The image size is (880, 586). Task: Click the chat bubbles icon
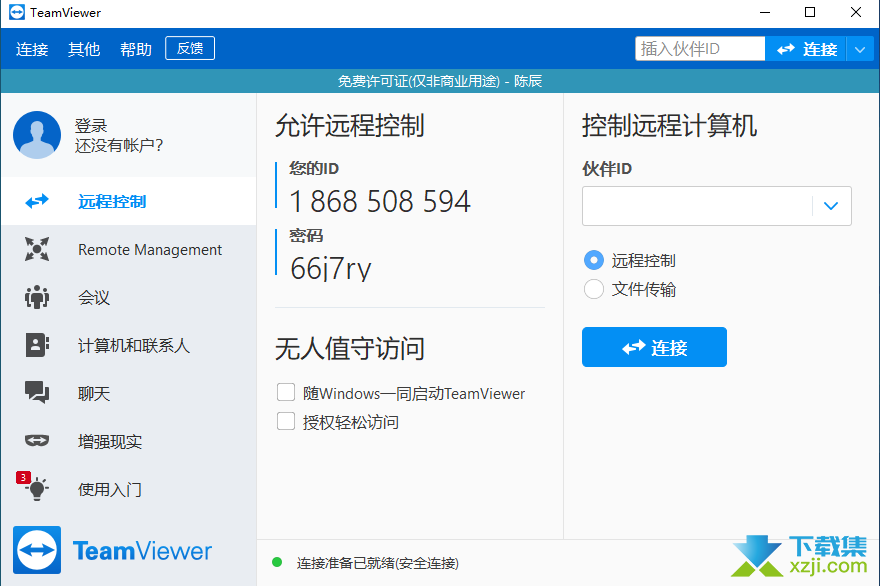pyautogui.click(x=37, y=392)
